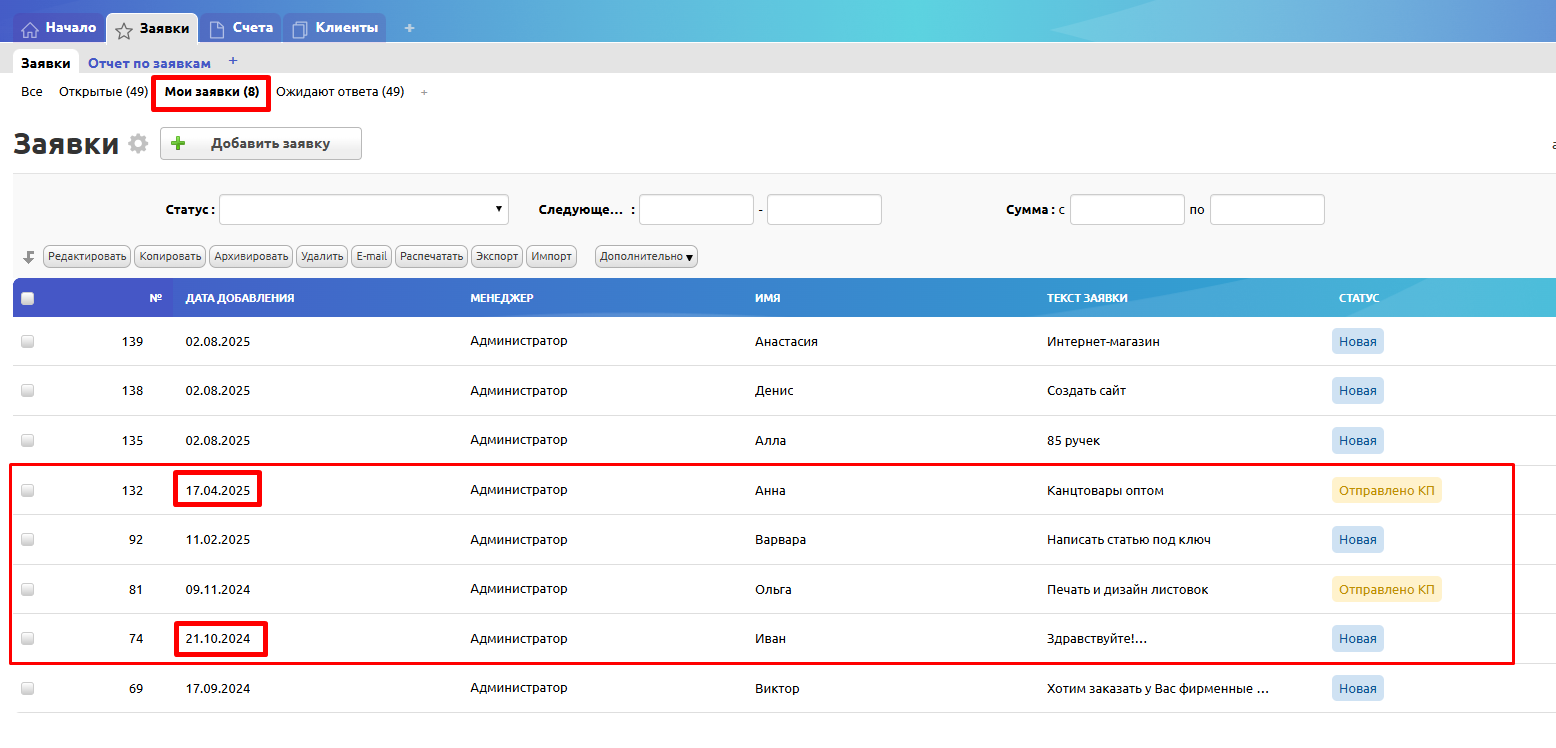Click Отправлено КП status of request 132
Image resolution: width=1556 pixels, height=748 pixels.
pos(1386,490)
